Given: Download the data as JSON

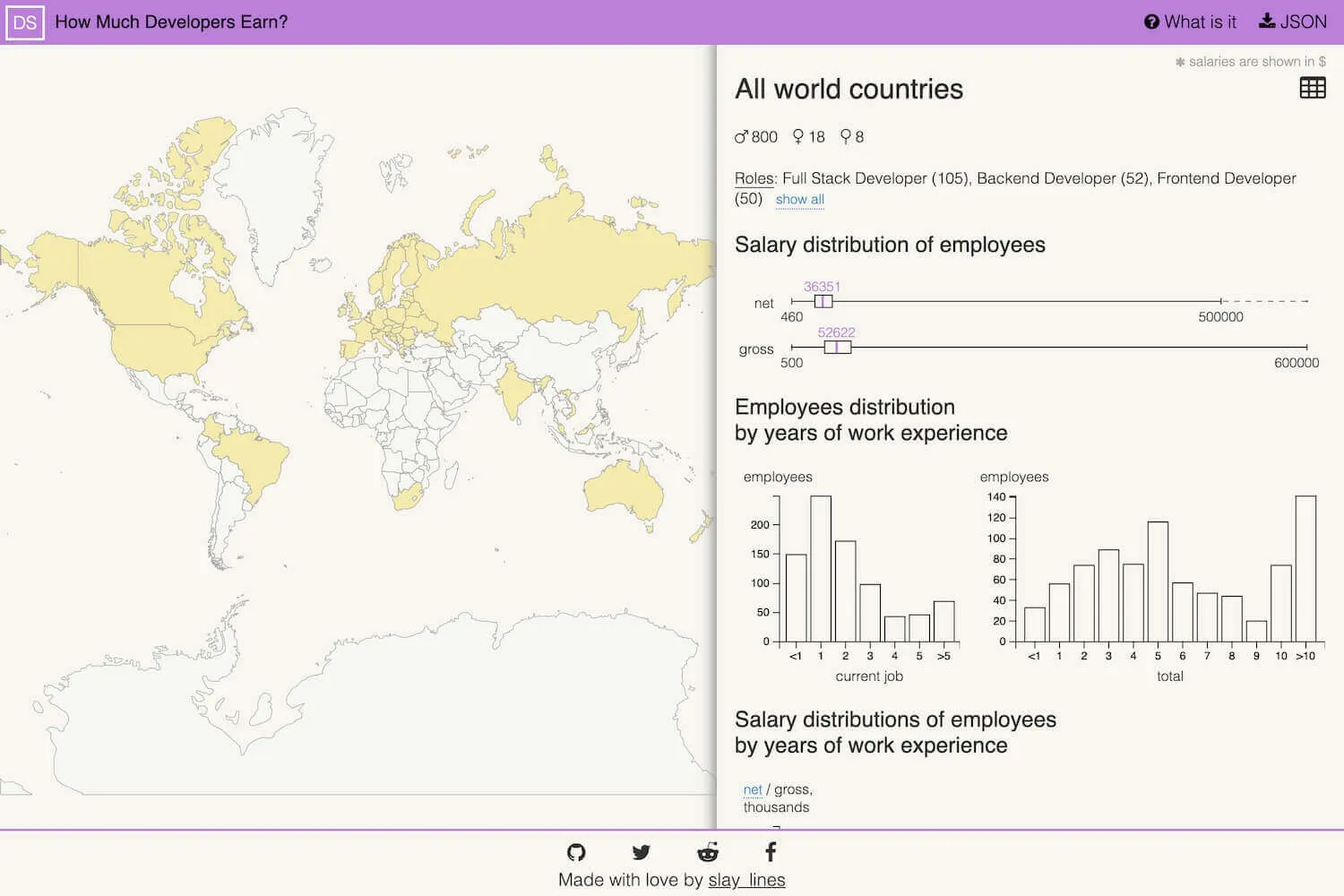Looking at the screenshot, I should click(x=1292, y=22).
